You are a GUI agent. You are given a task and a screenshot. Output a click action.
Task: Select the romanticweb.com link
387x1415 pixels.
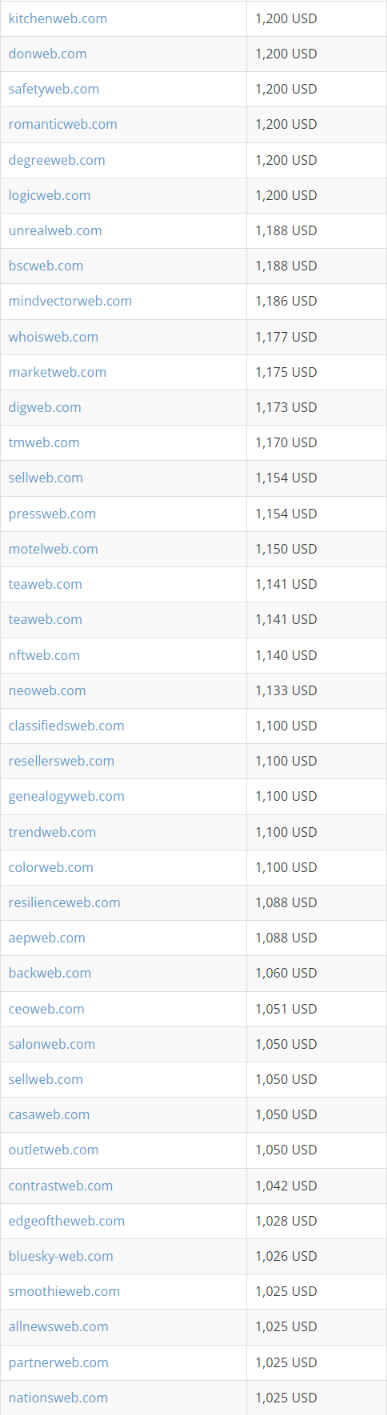pyautogui.click(x=63, y=124)
